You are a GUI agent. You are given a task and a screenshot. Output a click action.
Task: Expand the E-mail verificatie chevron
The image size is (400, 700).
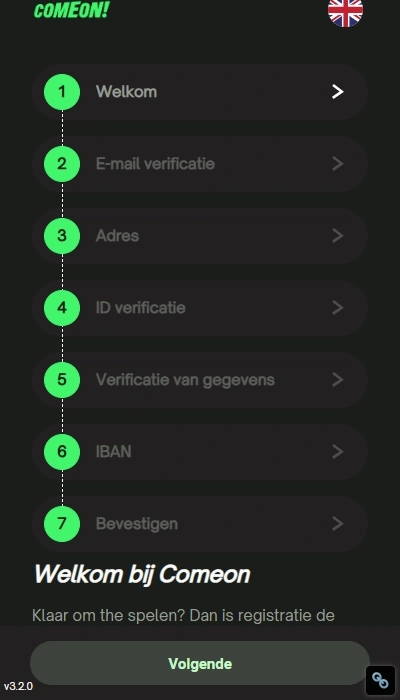click(x=338, y=164)
